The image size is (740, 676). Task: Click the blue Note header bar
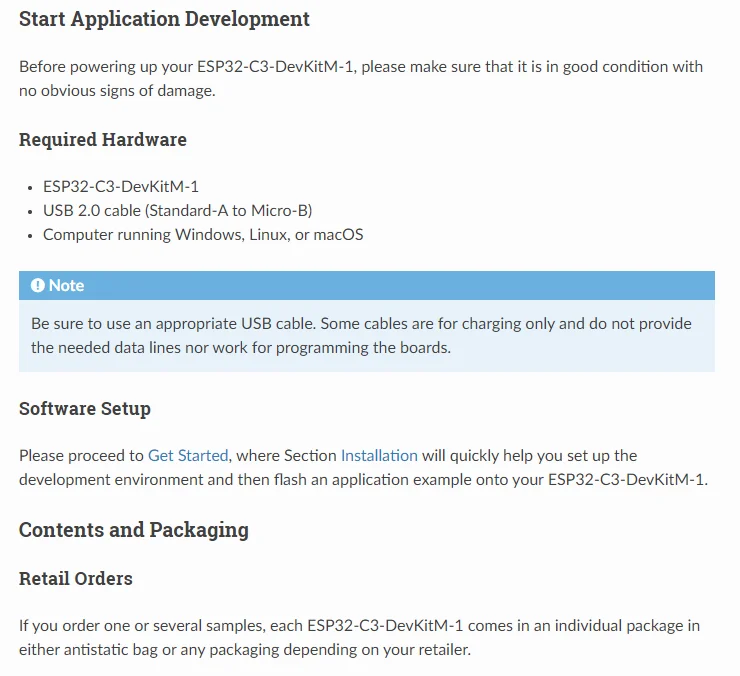click(x=400, y=286)
